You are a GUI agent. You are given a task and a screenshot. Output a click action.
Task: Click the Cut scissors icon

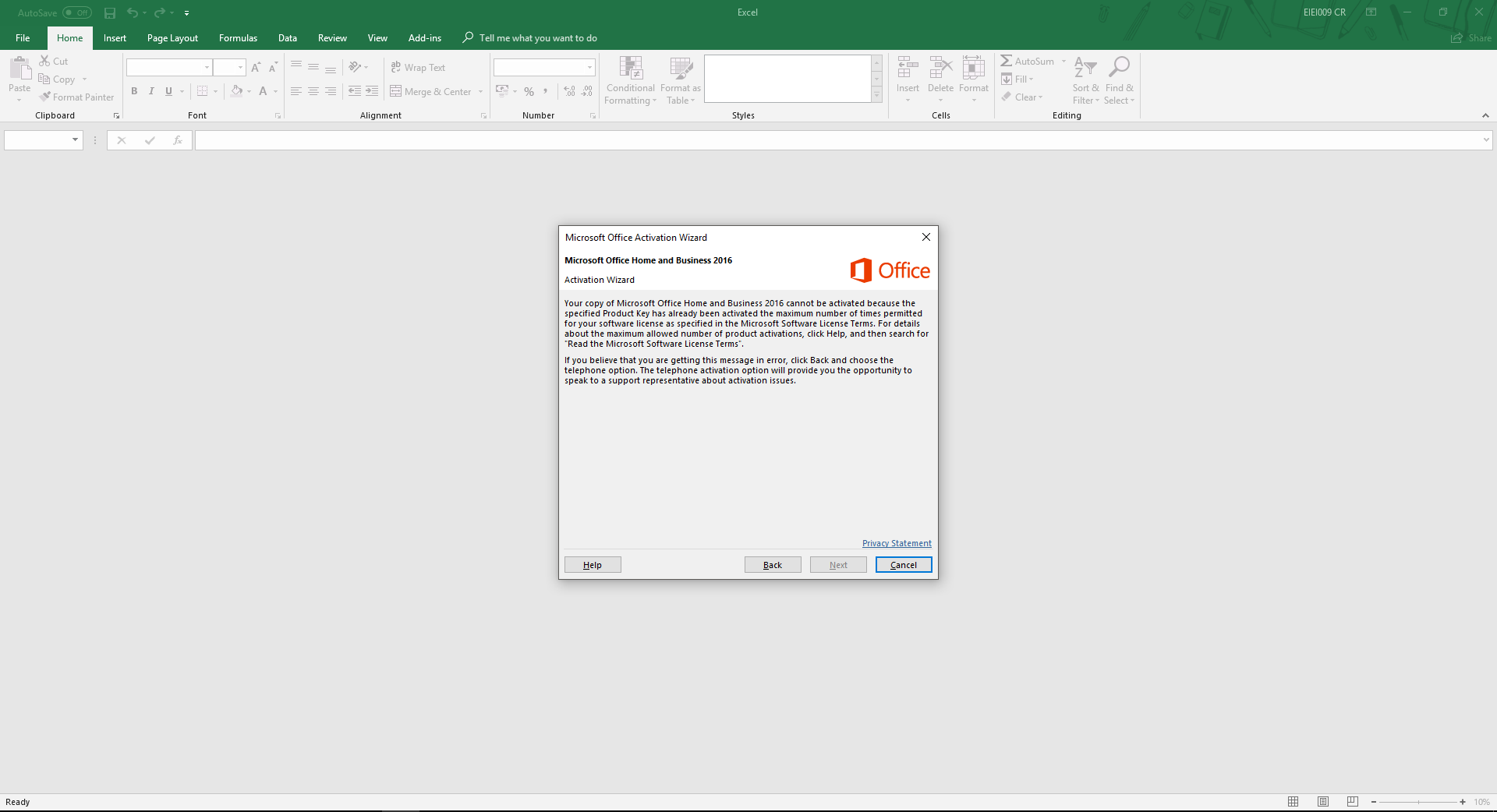[44, 61]
